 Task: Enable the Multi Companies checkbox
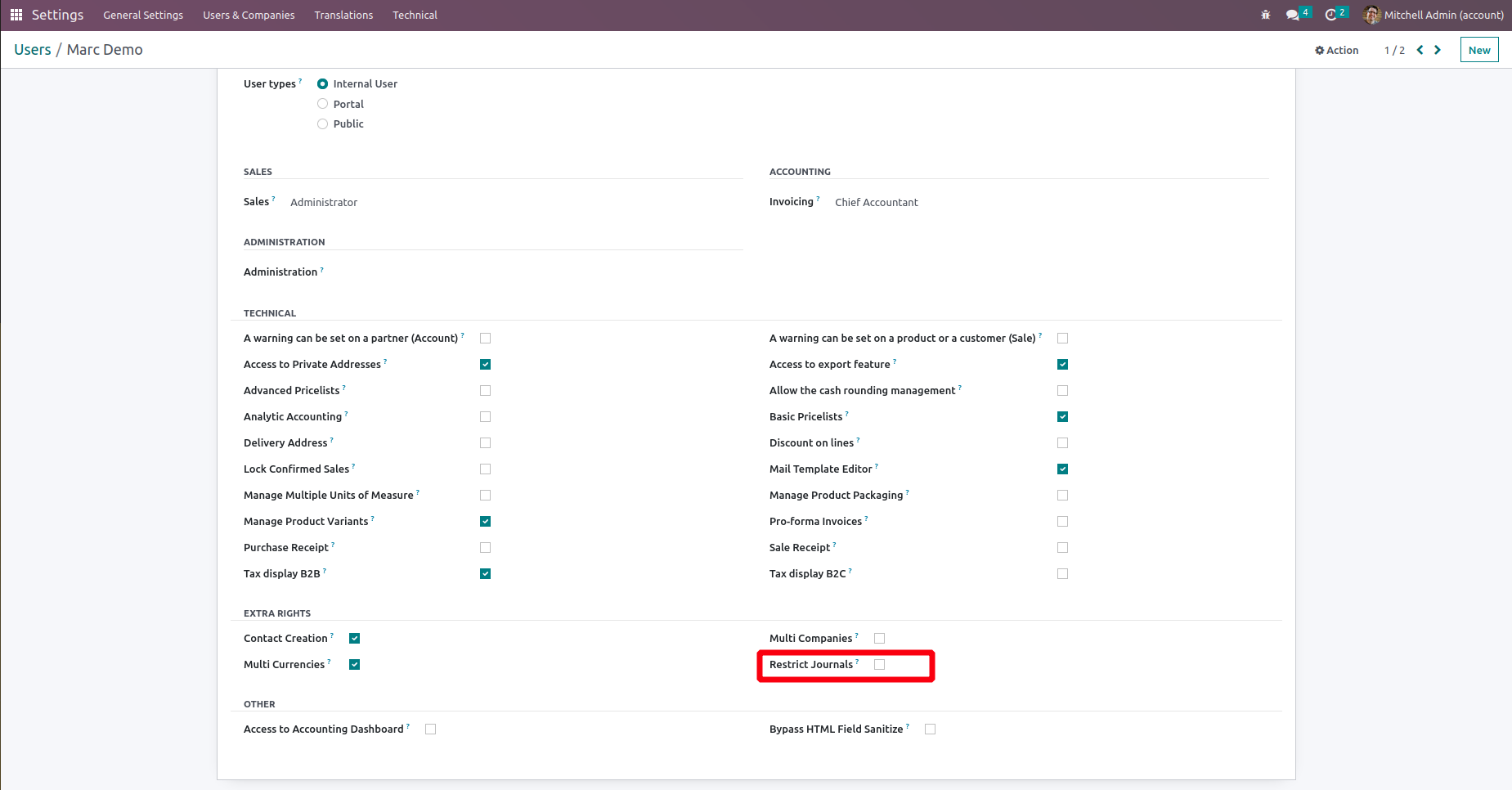[880, 639]
